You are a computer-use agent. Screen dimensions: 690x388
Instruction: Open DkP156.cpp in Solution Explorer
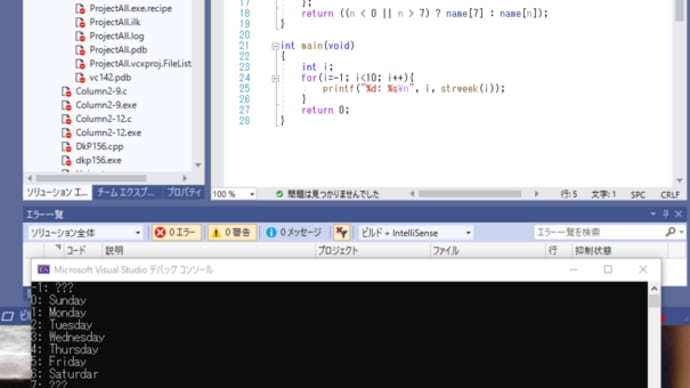pos(99,146)
